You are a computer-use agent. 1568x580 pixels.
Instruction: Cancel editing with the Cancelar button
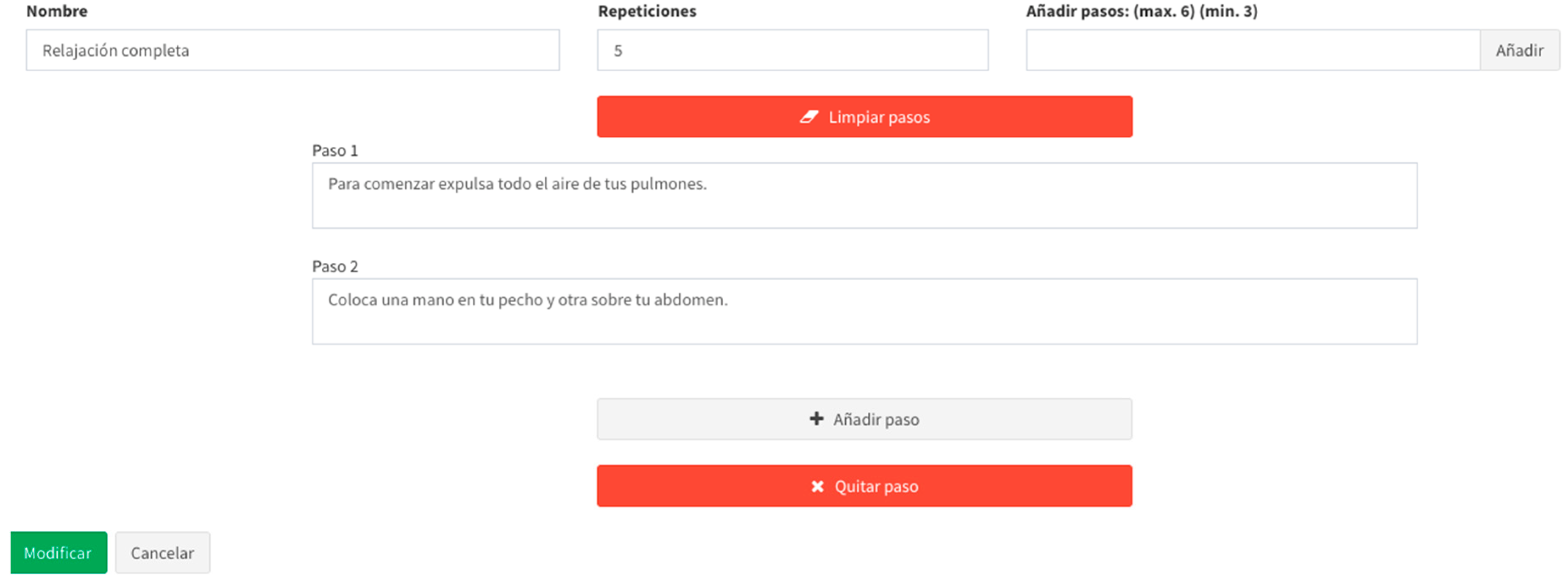162,552
